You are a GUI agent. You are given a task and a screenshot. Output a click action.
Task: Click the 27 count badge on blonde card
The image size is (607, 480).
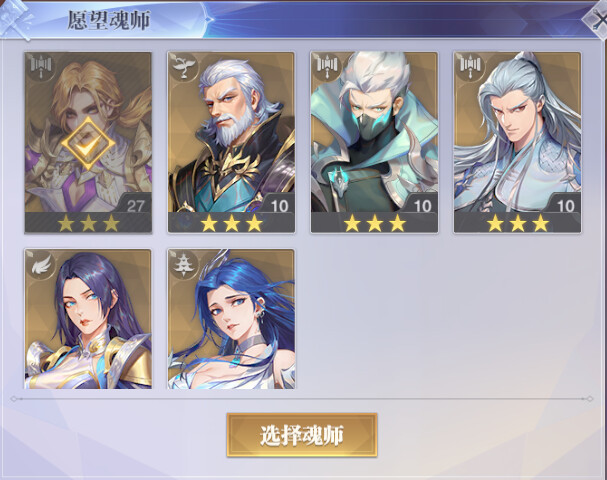pyautogui.click(x=134, y=205)
